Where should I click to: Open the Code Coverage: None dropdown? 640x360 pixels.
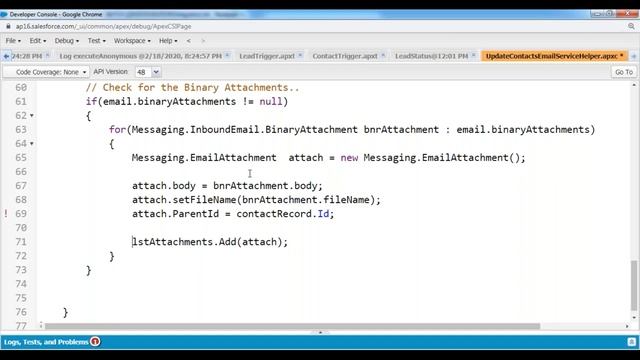point(46,72)
